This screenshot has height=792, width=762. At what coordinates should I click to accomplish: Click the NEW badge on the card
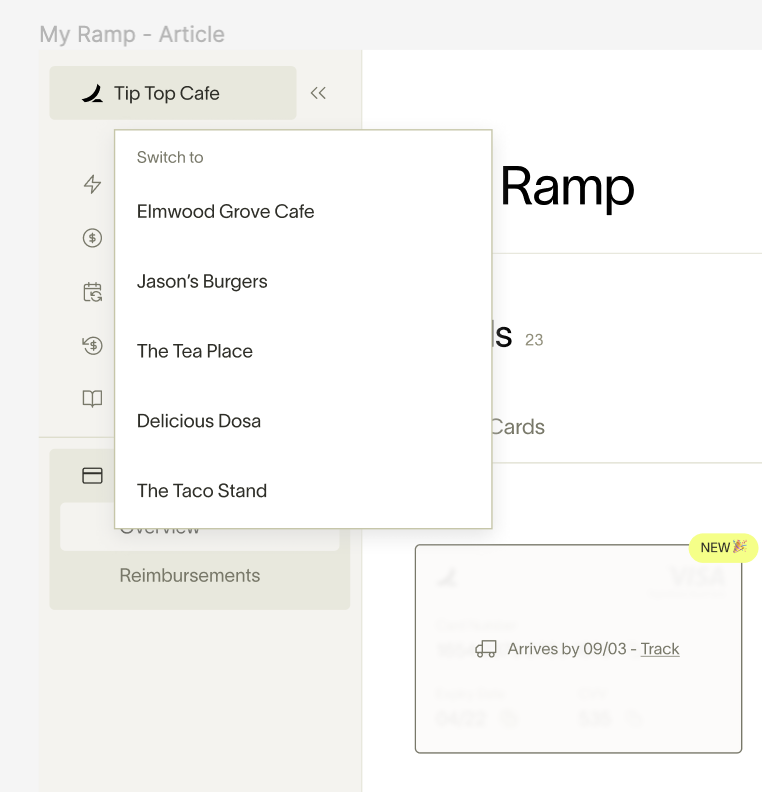723,548
